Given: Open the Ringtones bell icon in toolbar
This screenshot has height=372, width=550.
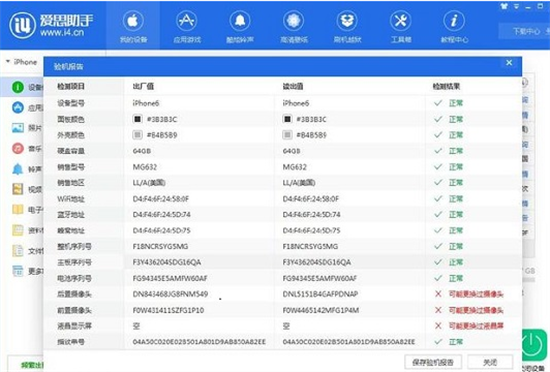Looking at the screenshot, I should tap(240, 21).
